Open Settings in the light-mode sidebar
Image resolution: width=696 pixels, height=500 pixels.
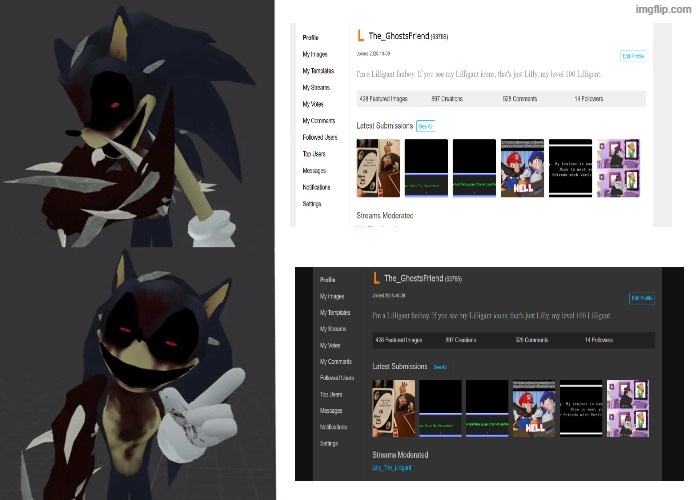(312, 204)
